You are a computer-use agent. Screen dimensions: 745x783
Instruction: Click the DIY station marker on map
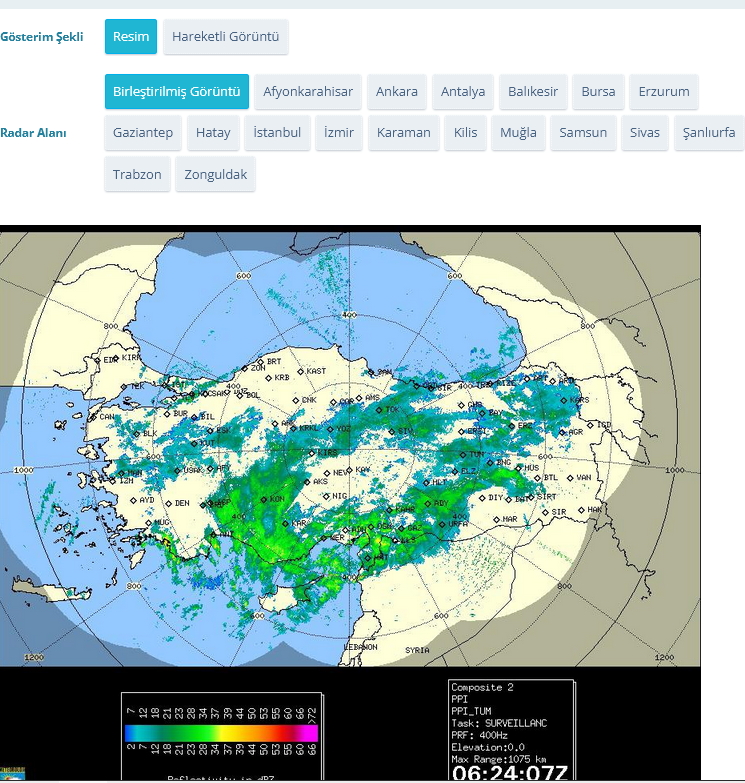point(482,498)
